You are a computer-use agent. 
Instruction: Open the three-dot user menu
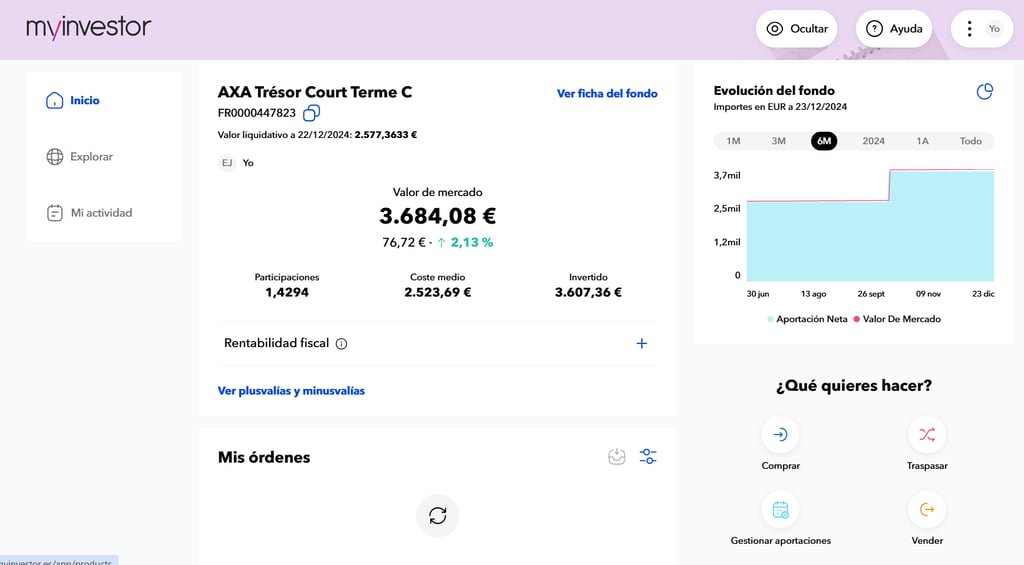(x=969, y=29)
